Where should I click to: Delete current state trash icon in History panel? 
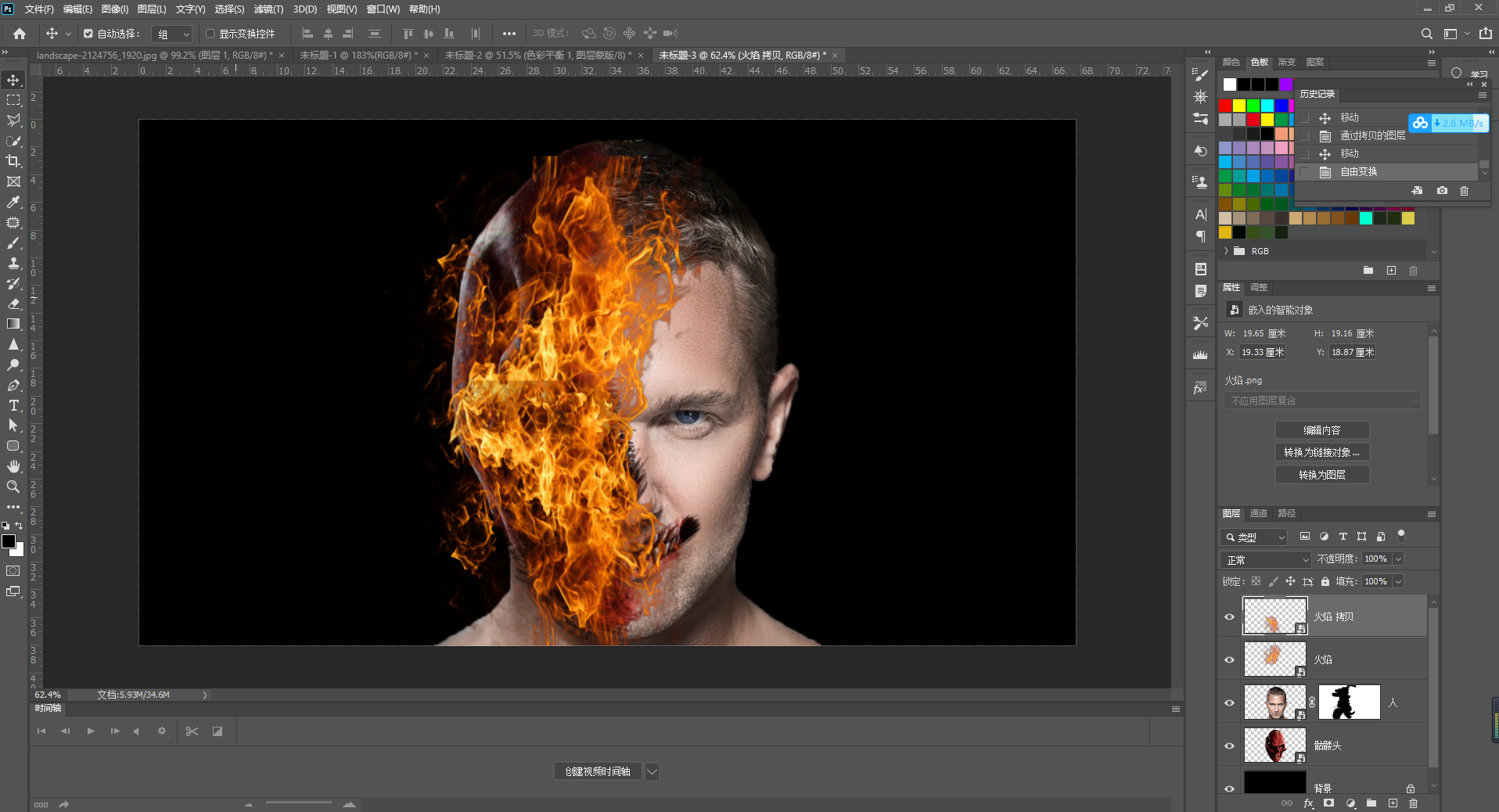[x=1464, y=191]
